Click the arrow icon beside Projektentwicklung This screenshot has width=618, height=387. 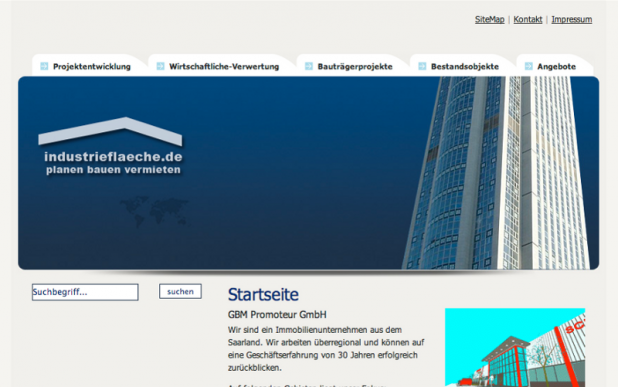tap(44, 66)
